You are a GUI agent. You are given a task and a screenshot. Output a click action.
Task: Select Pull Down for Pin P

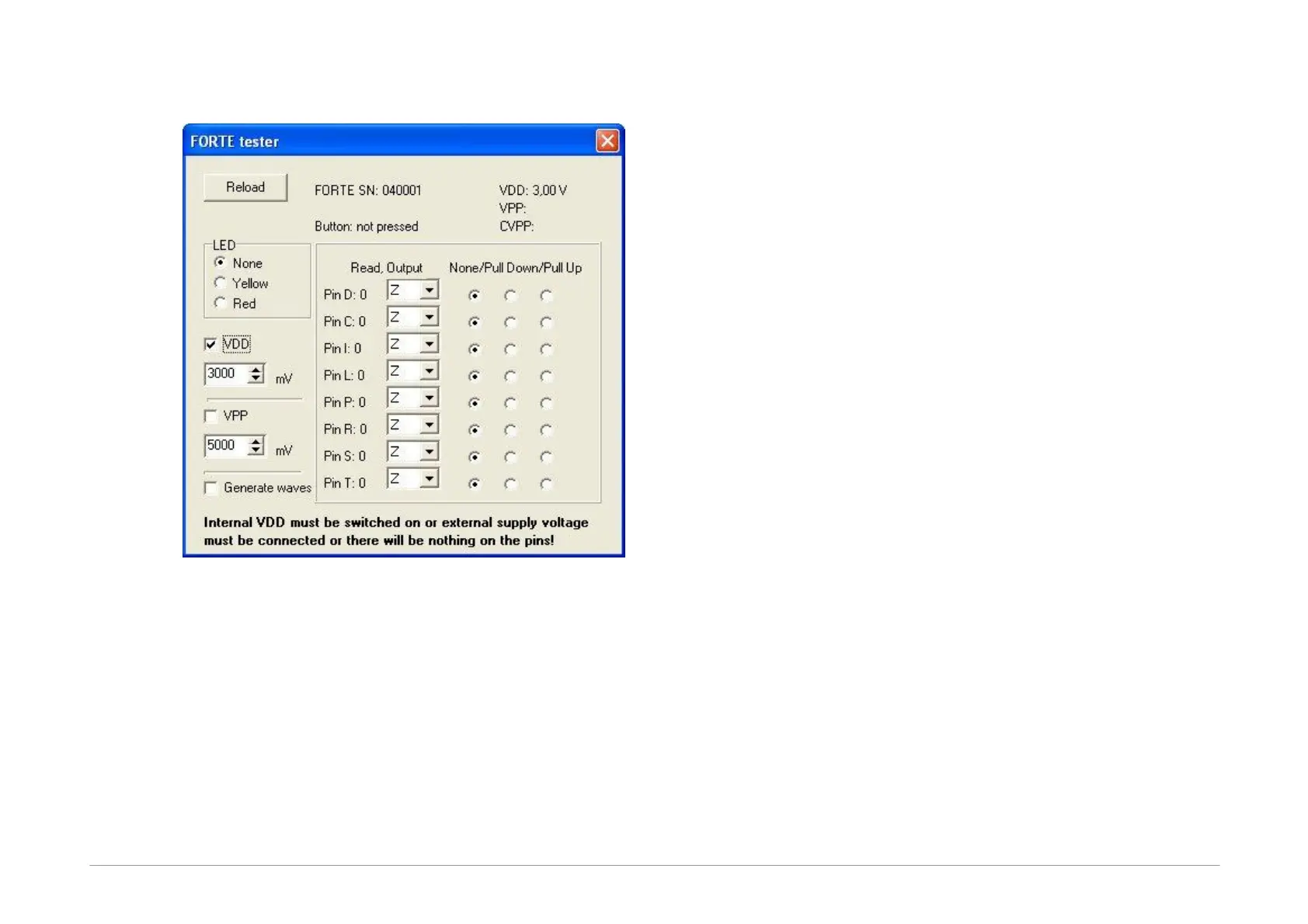[510, 403]
